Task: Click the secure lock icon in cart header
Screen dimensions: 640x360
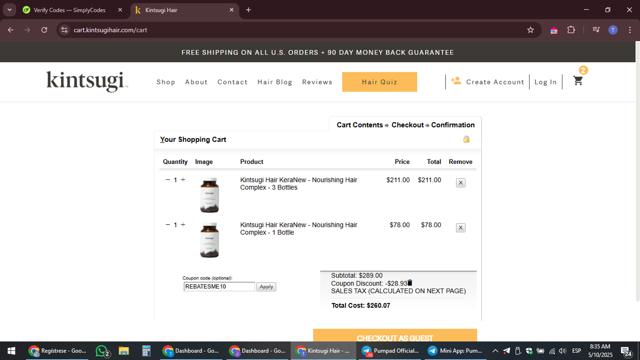Action: pos(466,140)
